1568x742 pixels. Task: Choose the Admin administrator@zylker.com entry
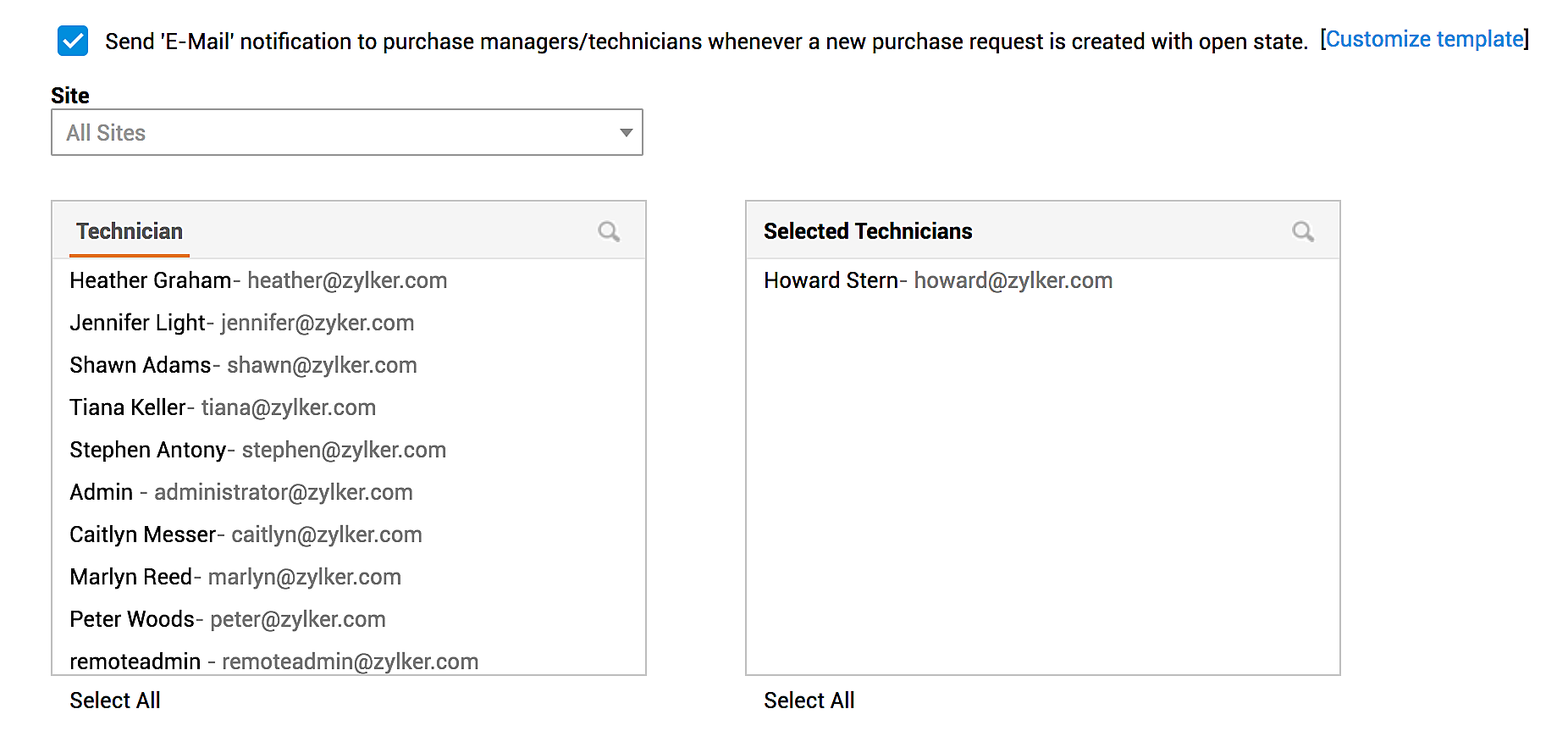tap(241, 492)
